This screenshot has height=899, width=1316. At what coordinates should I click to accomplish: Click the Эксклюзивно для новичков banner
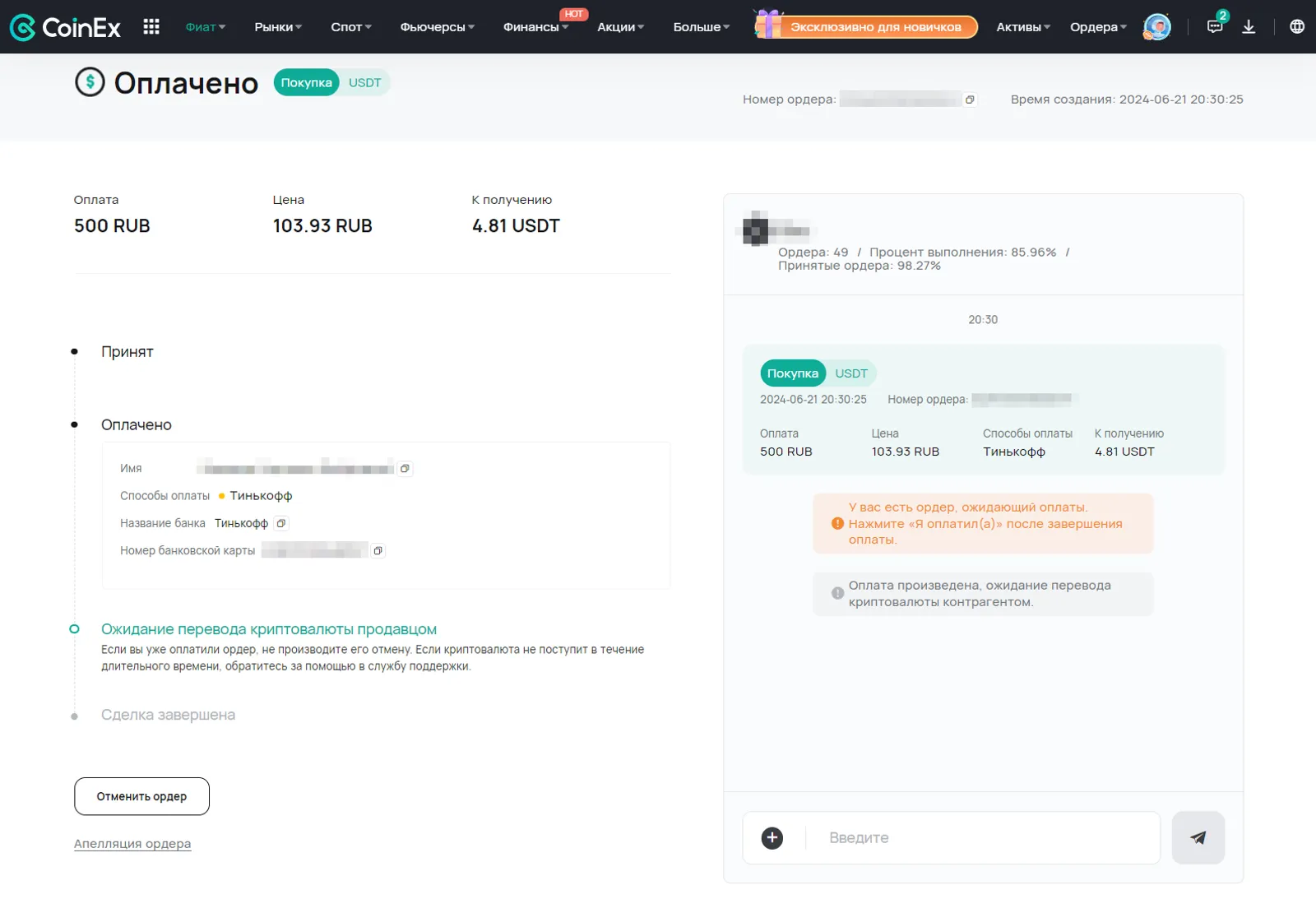[876, 27]
